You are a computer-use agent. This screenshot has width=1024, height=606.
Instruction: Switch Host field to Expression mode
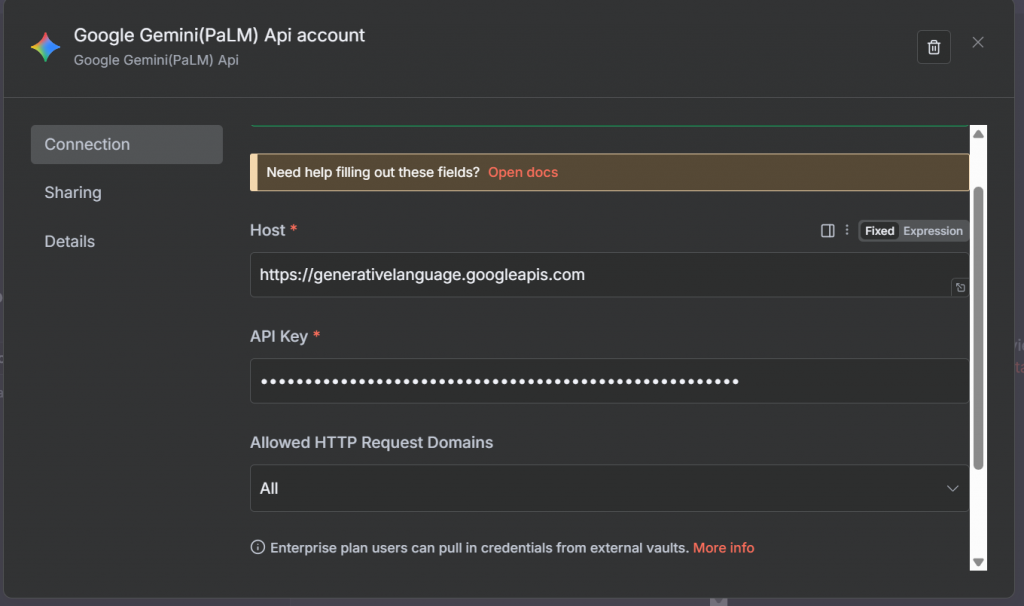(x=932, y=231)
